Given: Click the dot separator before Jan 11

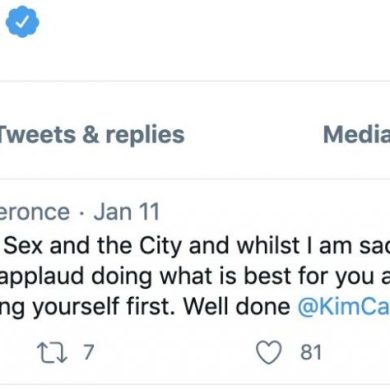Looking at the screenshot, I should click(x=82, y=213).
